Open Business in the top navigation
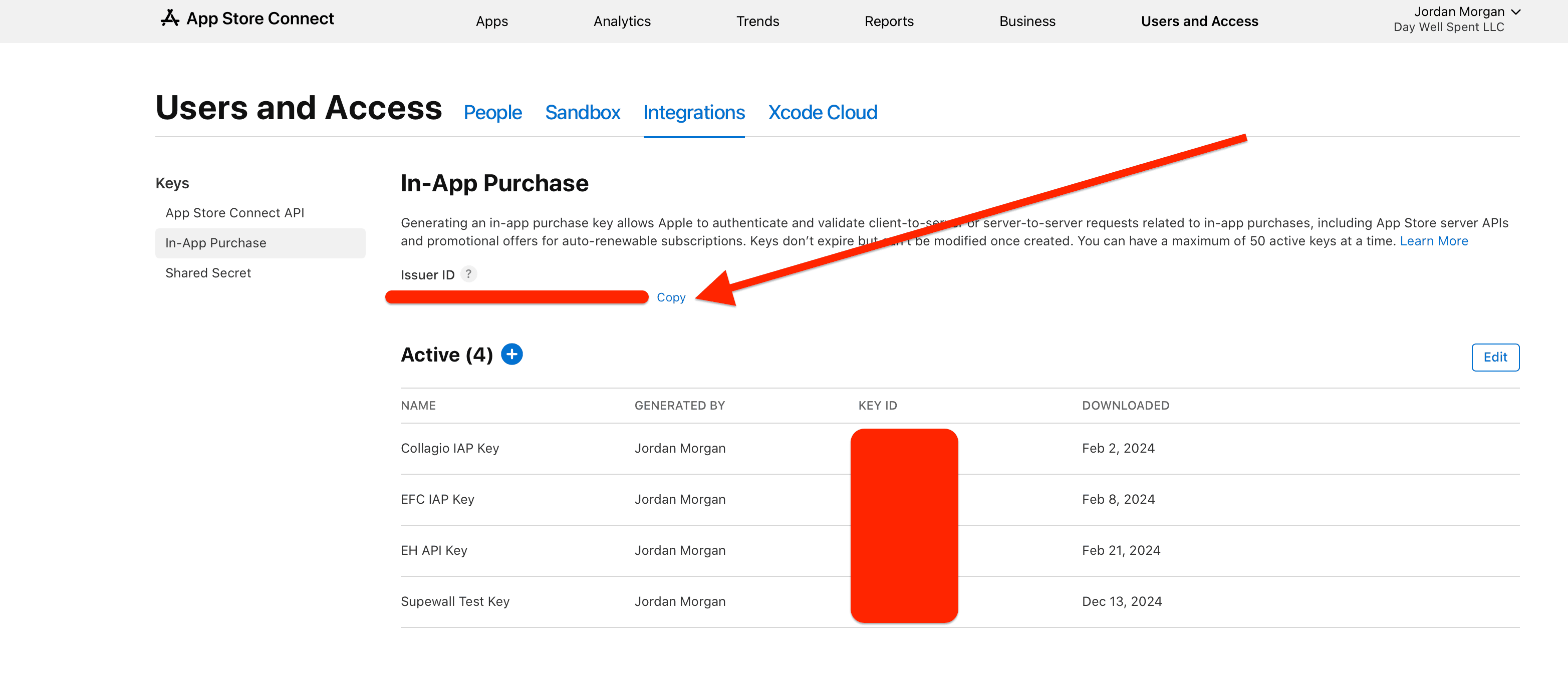This screenshot has height=682, width=1568. (x=1027, y=22)
